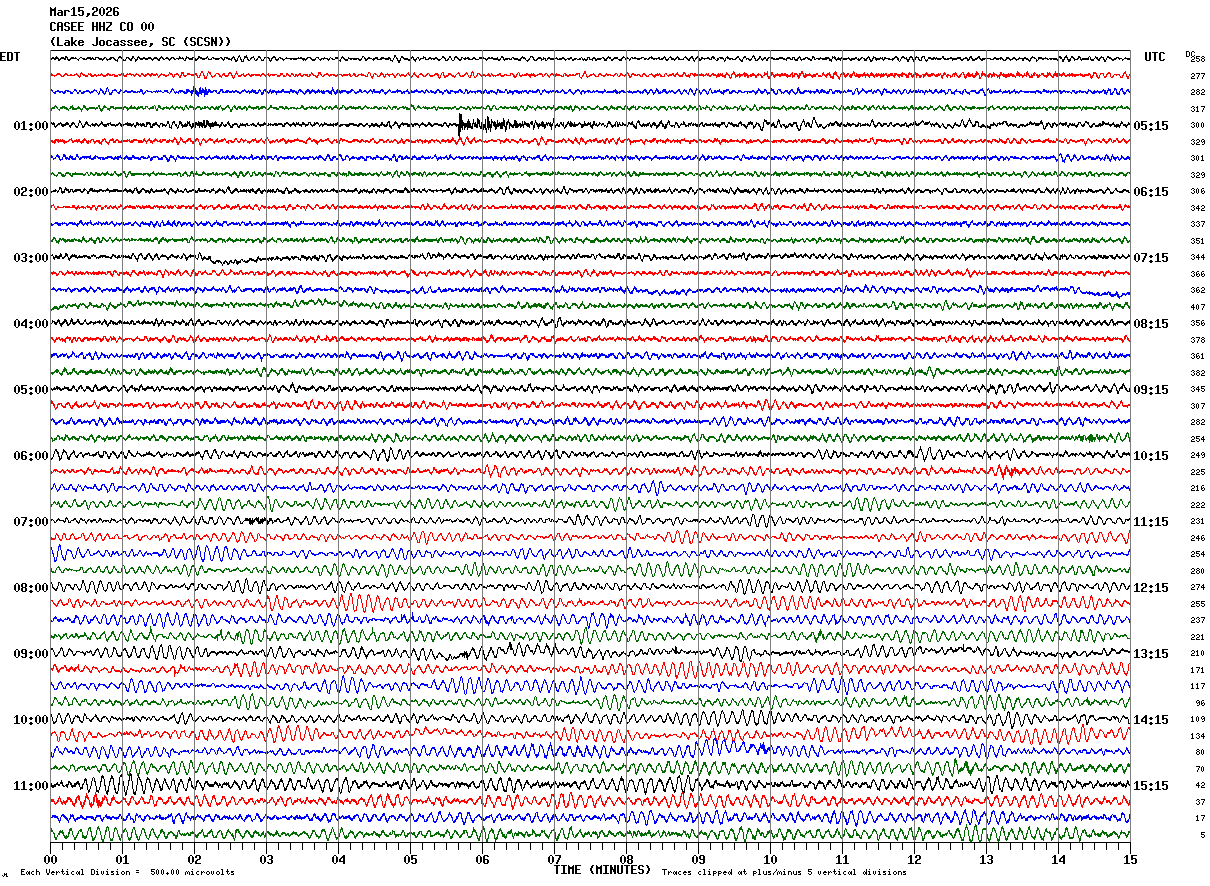Click minute axis tick label '12'
The height and width of the screenshot is (886, 1210).
(x=914, y=859)
